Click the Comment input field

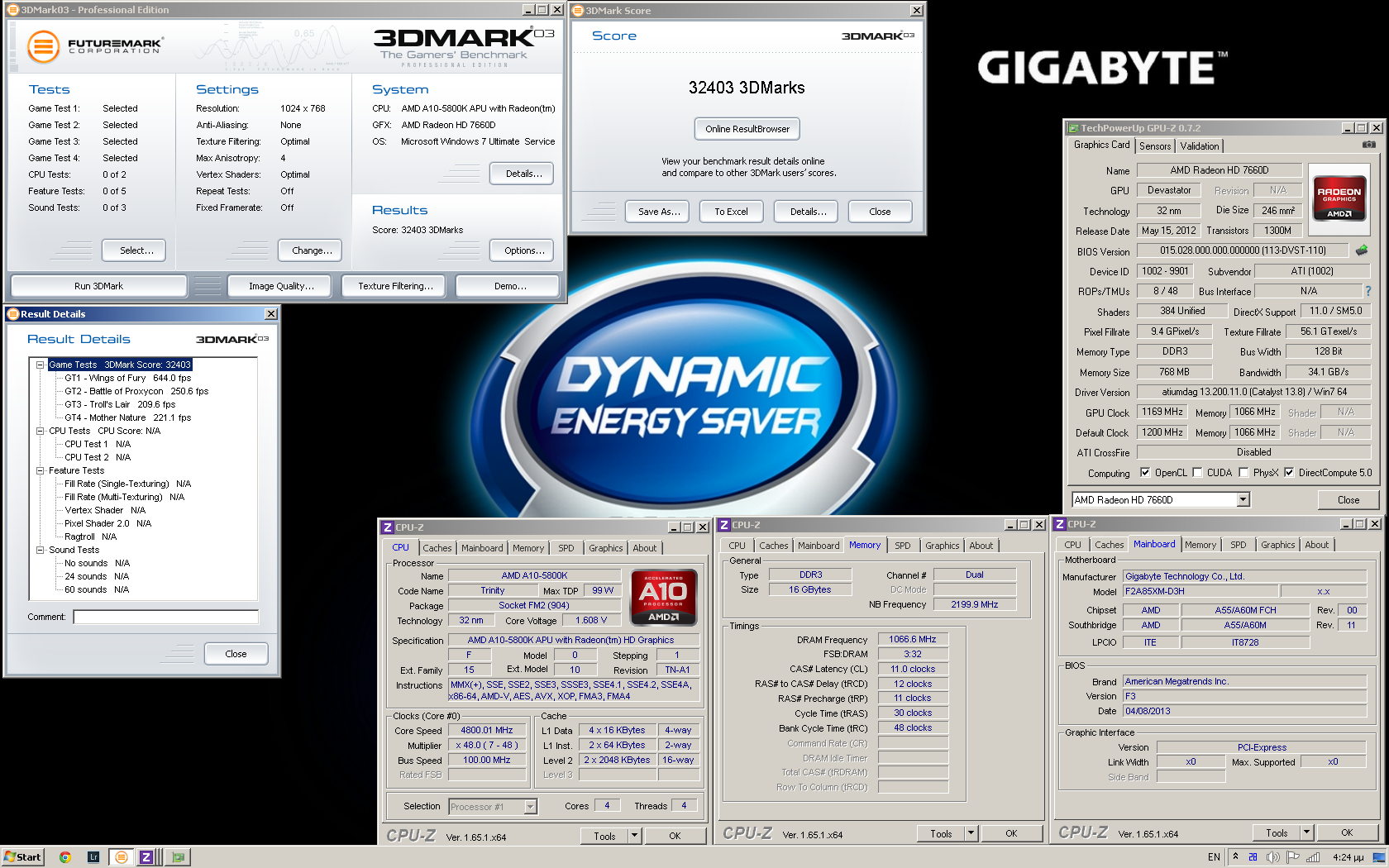click(166, 617)
